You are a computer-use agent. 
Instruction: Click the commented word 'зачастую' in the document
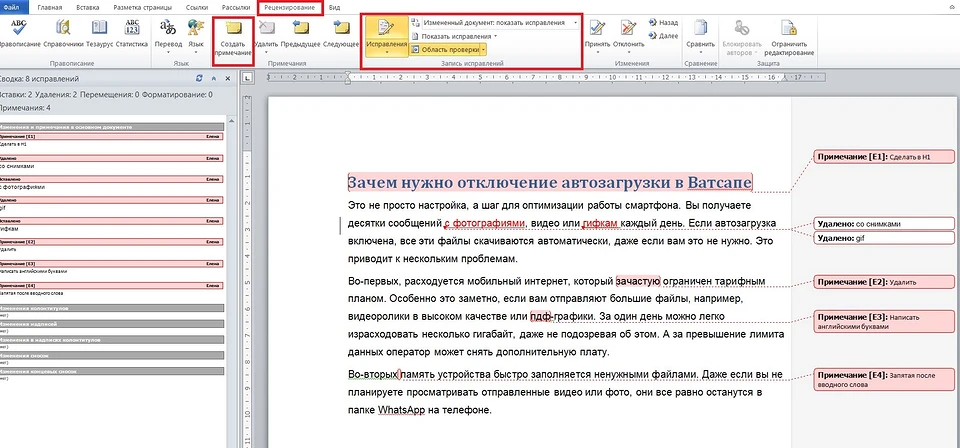[638, 282]
